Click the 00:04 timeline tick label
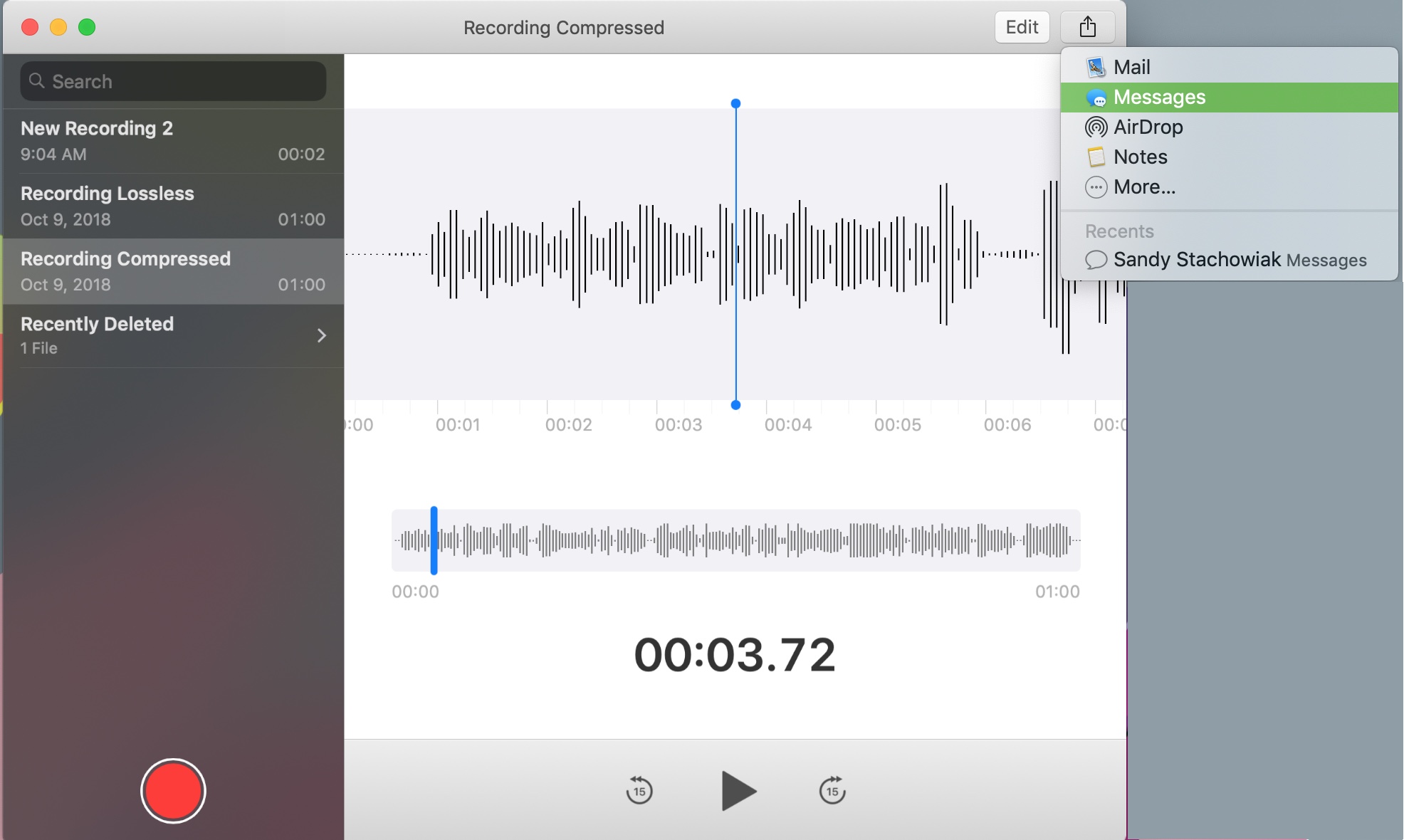 pyautogui.click(x=788, y=425)
